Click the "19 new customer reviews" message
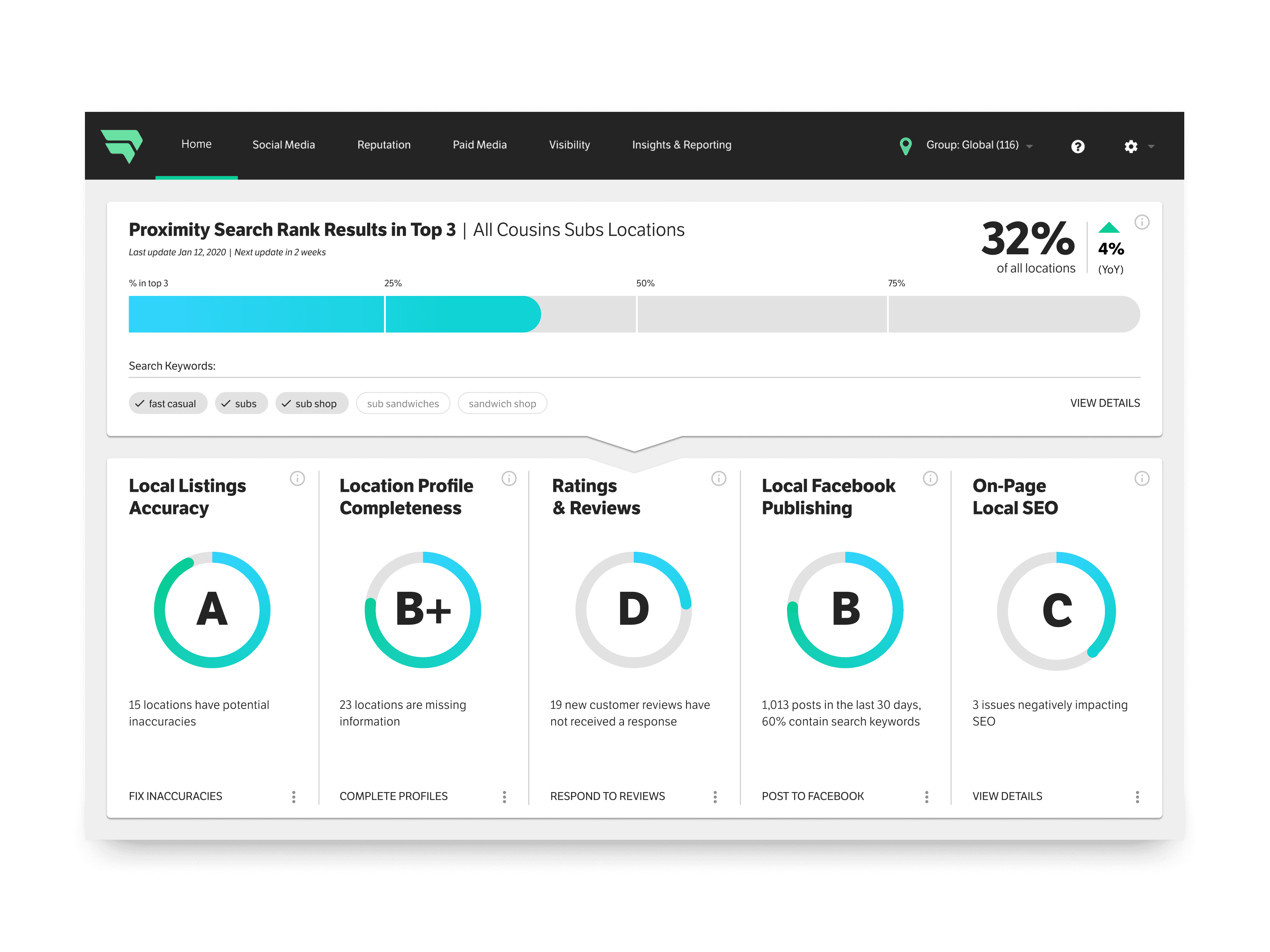Image resolution: width=1270 pixels, height=952 pixels. coord(630,713)
